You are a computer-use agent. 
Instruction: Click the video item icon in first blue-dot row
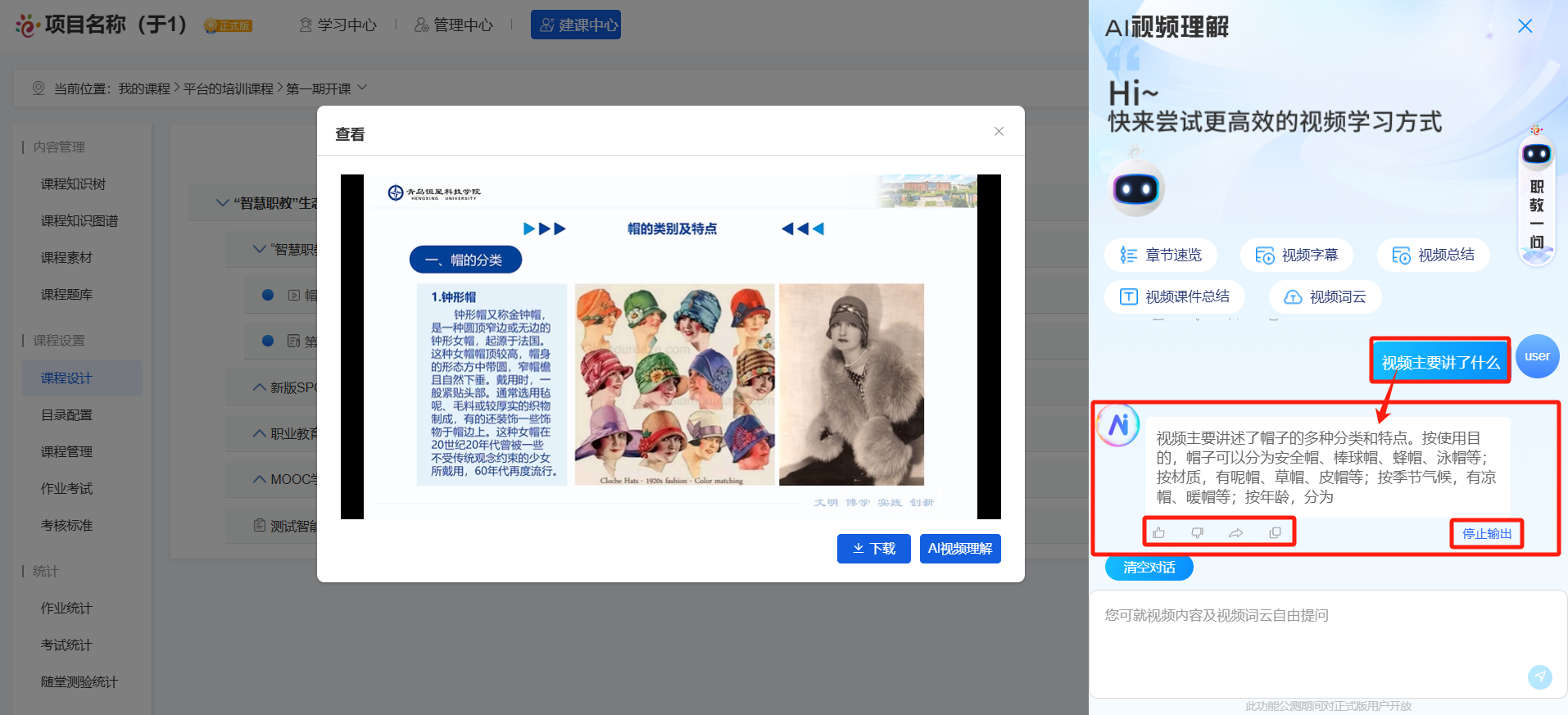(294, 295)
